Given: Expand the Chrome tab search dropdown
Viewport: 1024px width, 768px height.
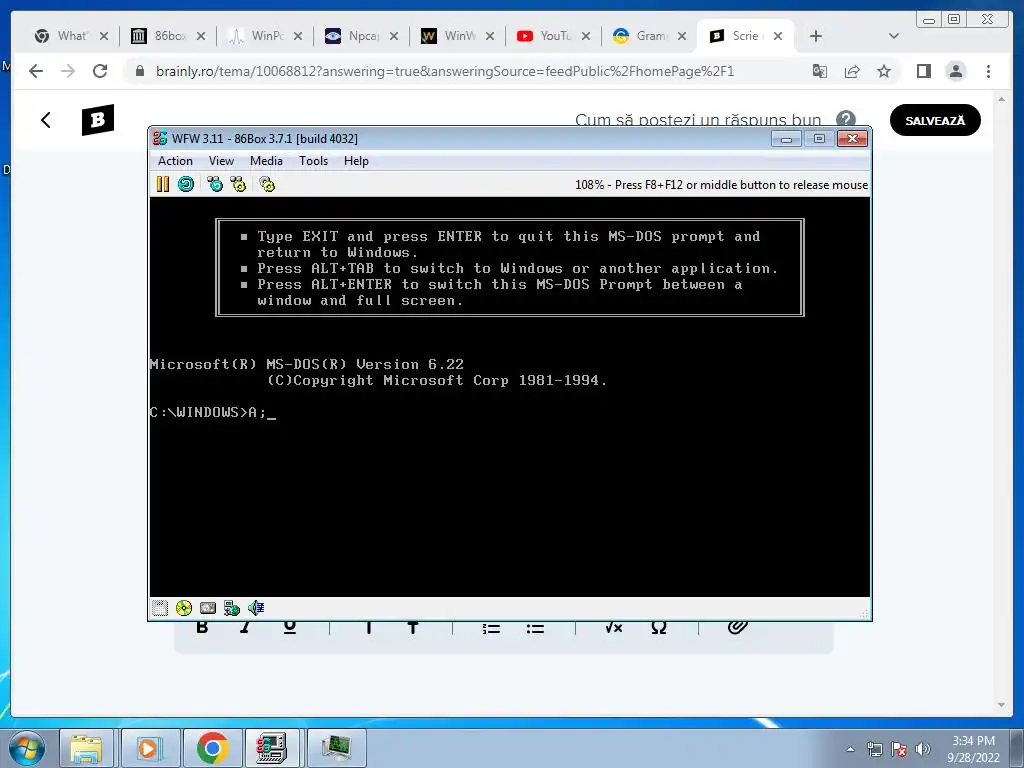Looking at the screenshot, I should tap(894, 36).
